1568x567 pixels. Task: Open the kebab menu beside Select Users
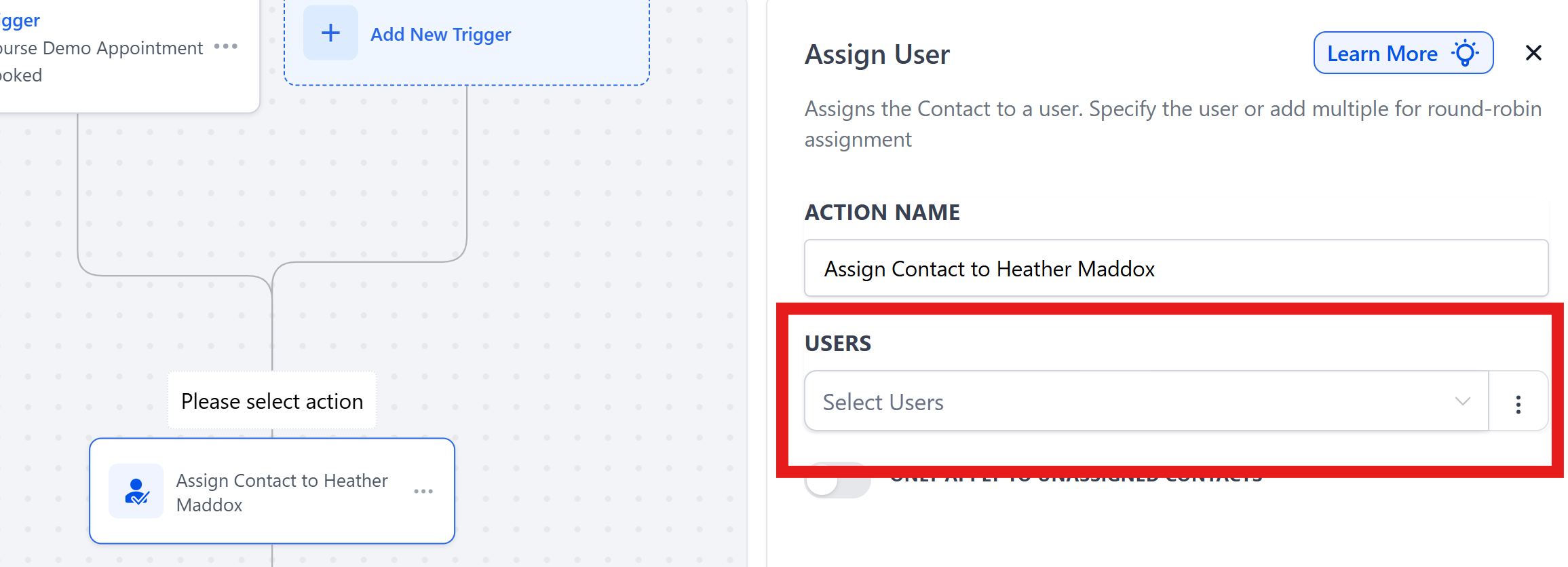(x=1518, y=401)
